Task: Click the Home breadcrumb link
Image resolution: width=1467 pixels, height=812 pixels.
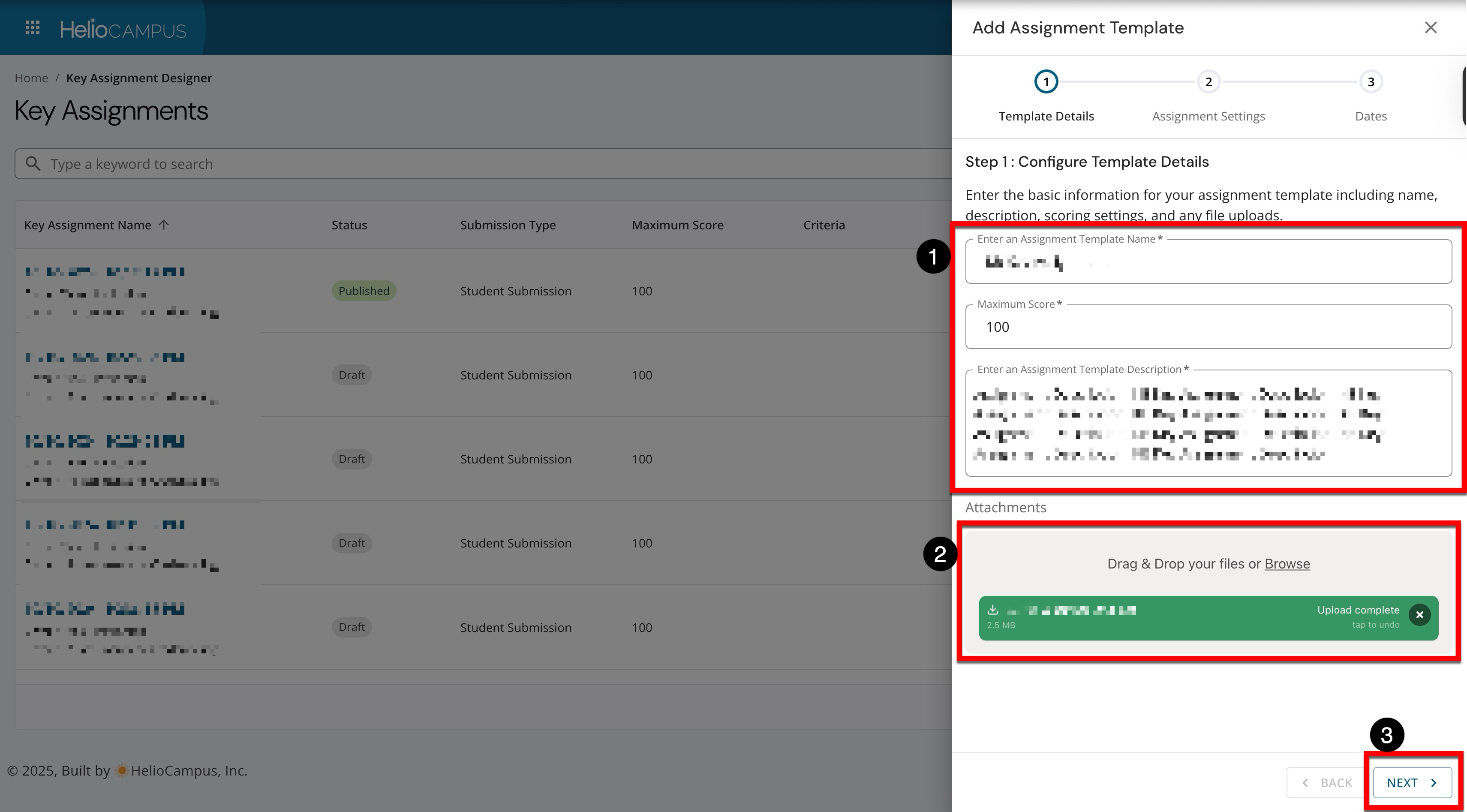Action: [x=31, y=78]
